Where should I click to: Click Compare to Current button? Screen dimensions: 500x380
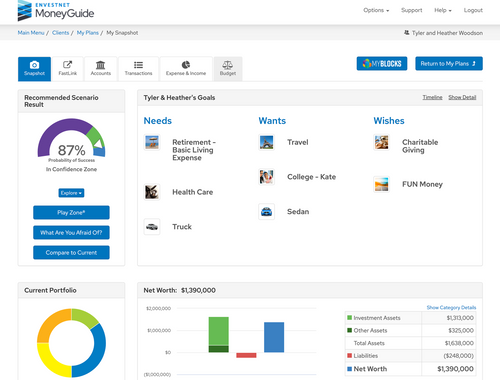click(71, 253)
